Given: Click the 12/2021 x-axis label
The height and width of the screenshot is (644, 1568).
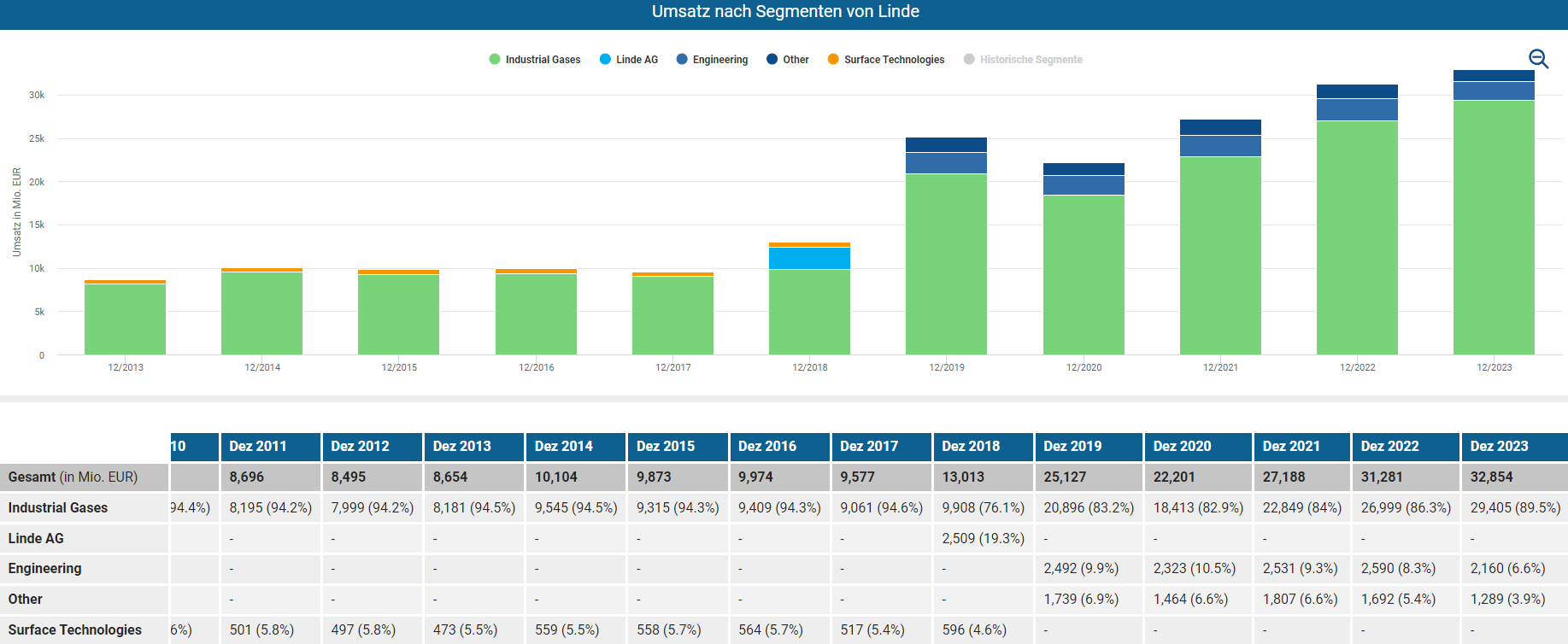Looking at the screenshot, I should coord(1220,368).
